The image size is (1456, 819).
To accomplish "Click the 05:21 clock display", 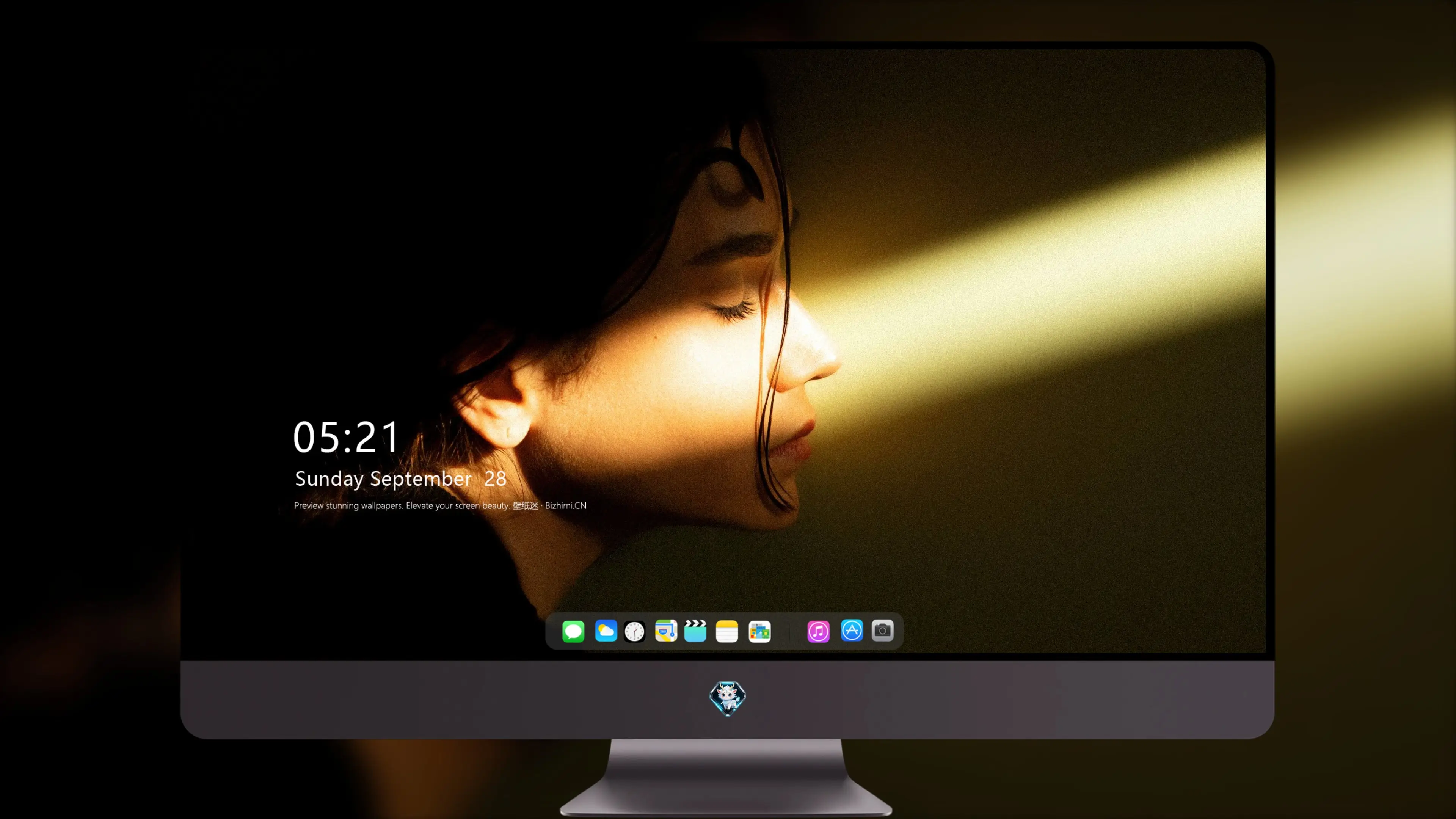I will 346,437.
